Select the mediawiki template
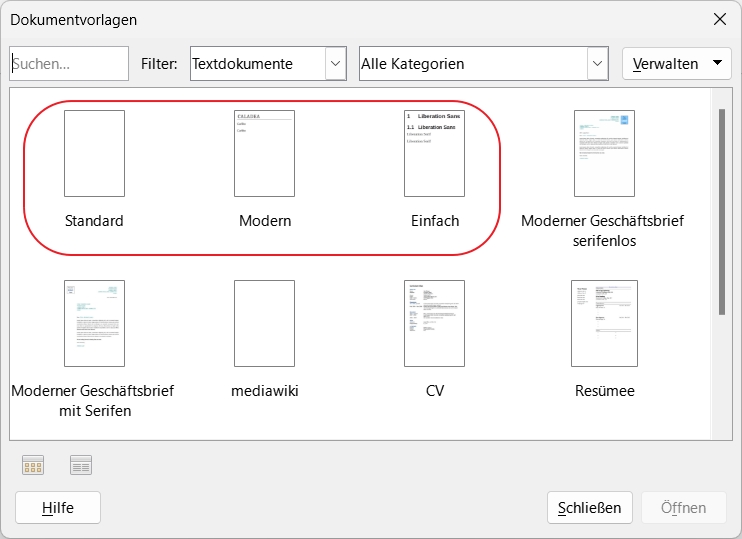 tap(264, 323)
